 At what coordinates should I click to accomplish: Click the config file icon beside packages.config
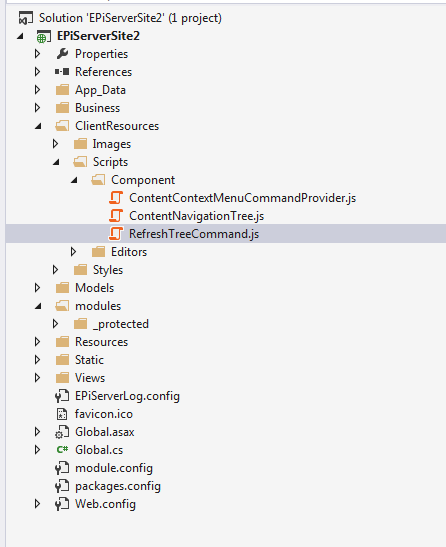click(62, 486)
